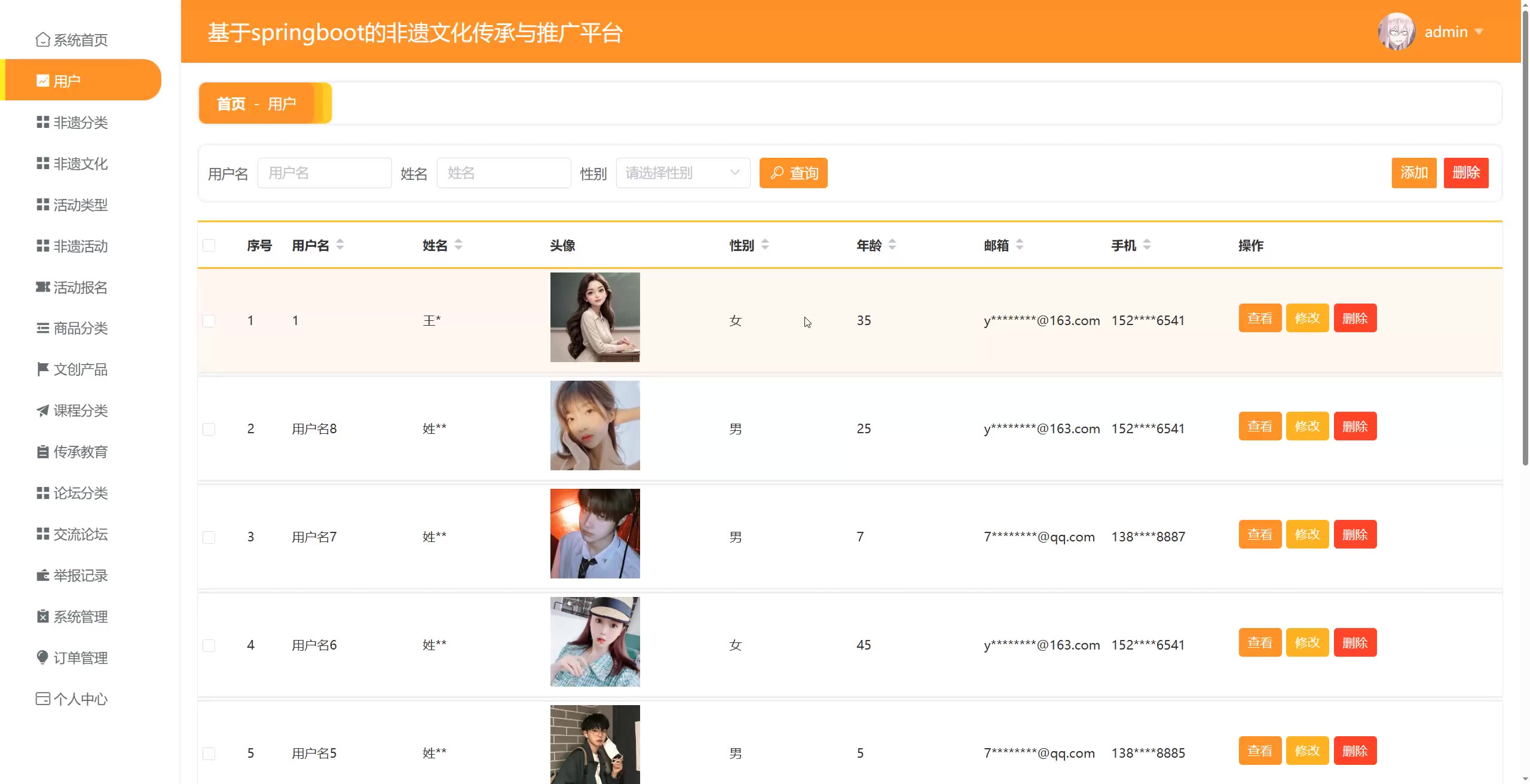This screenshot has height=784, width=1530.
Task: Click the lightbulb icon for 订单管理
Action: (x=42, y=657)
